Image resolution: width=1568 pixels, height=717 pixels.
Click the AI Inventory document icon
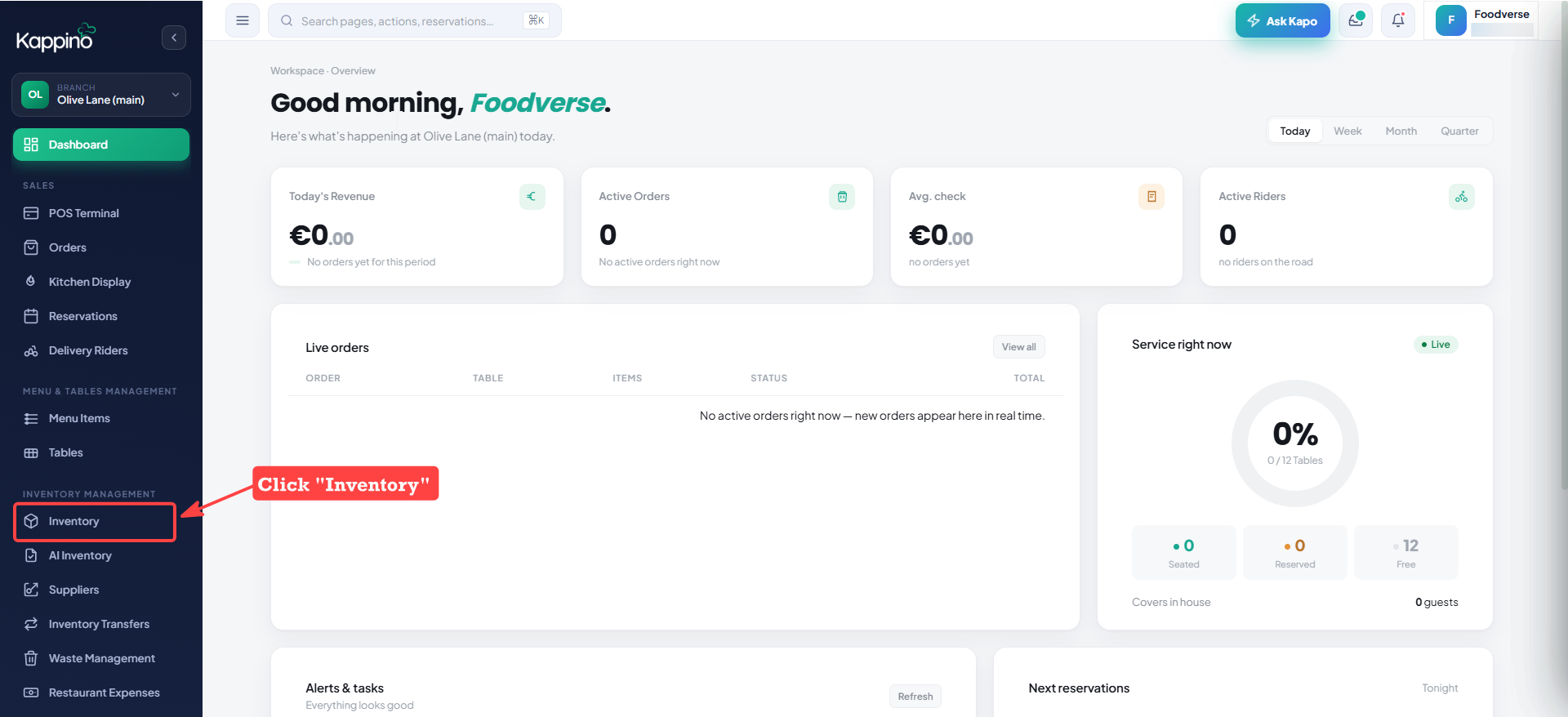(x=31, y=555)
